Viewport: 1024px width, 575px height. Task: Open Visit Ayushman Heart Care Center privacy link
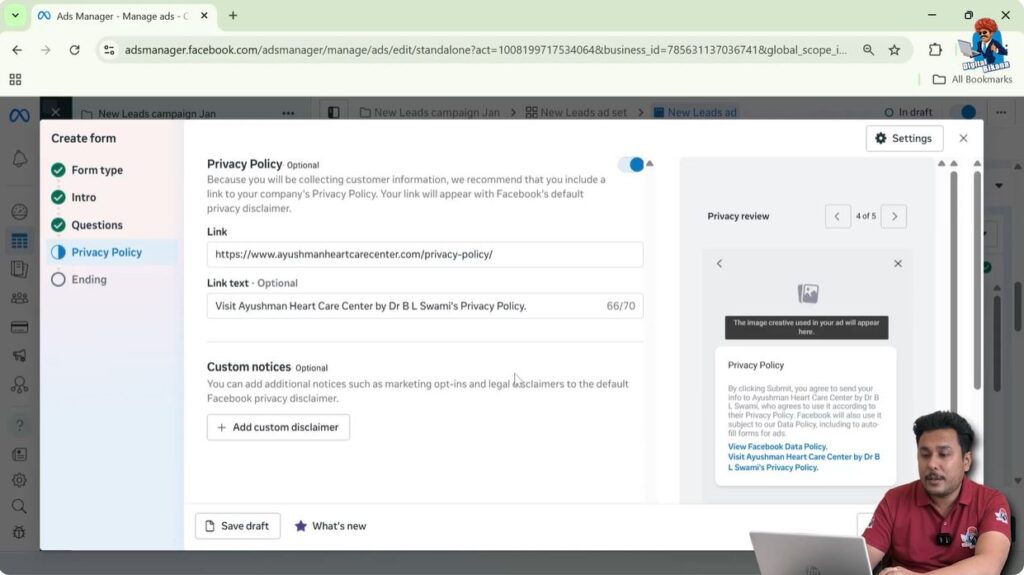point(804,462)
